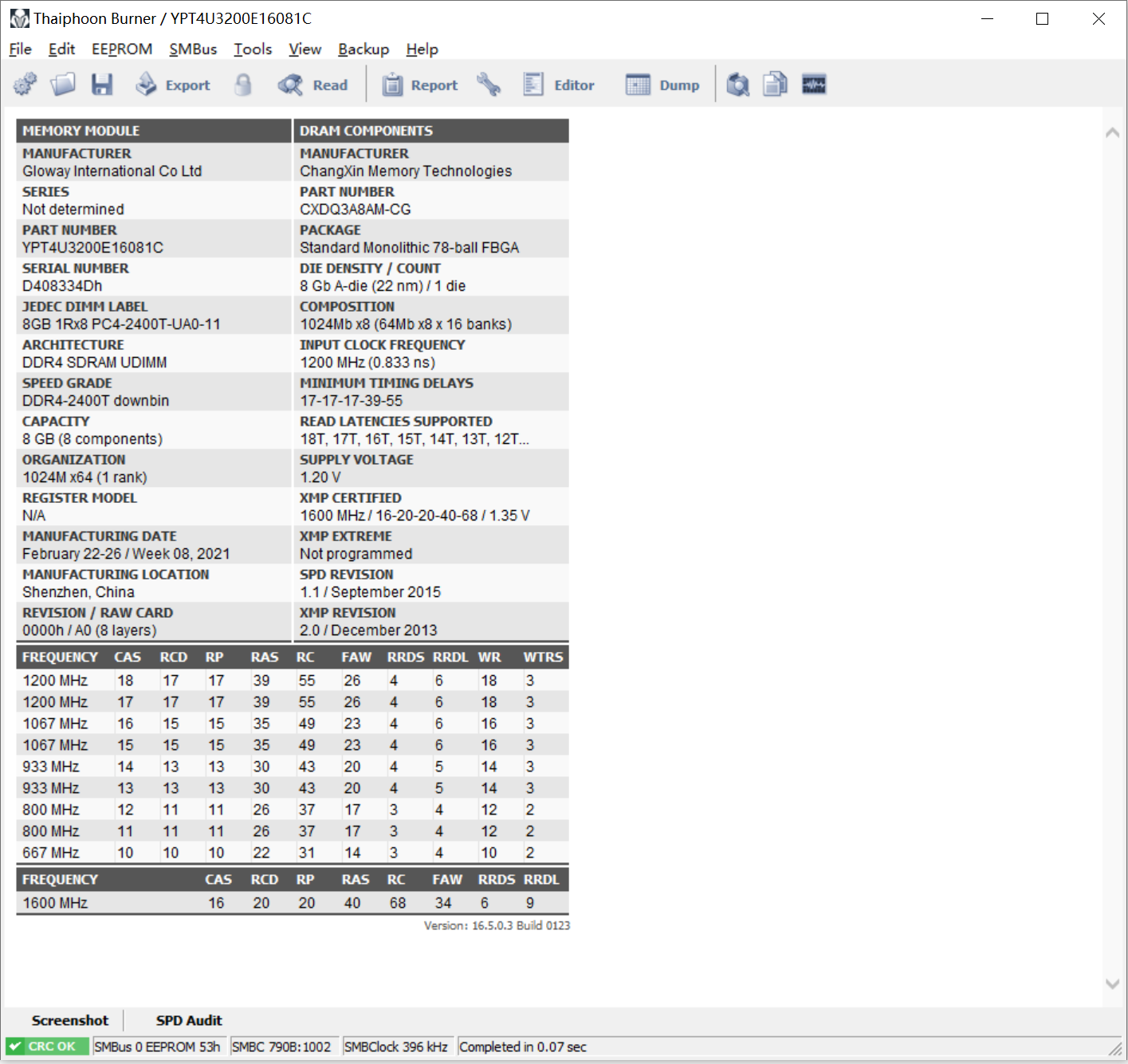Click the waveform monitor icon
Viewport: 1128px width, 1064px height.
(814, 84)
